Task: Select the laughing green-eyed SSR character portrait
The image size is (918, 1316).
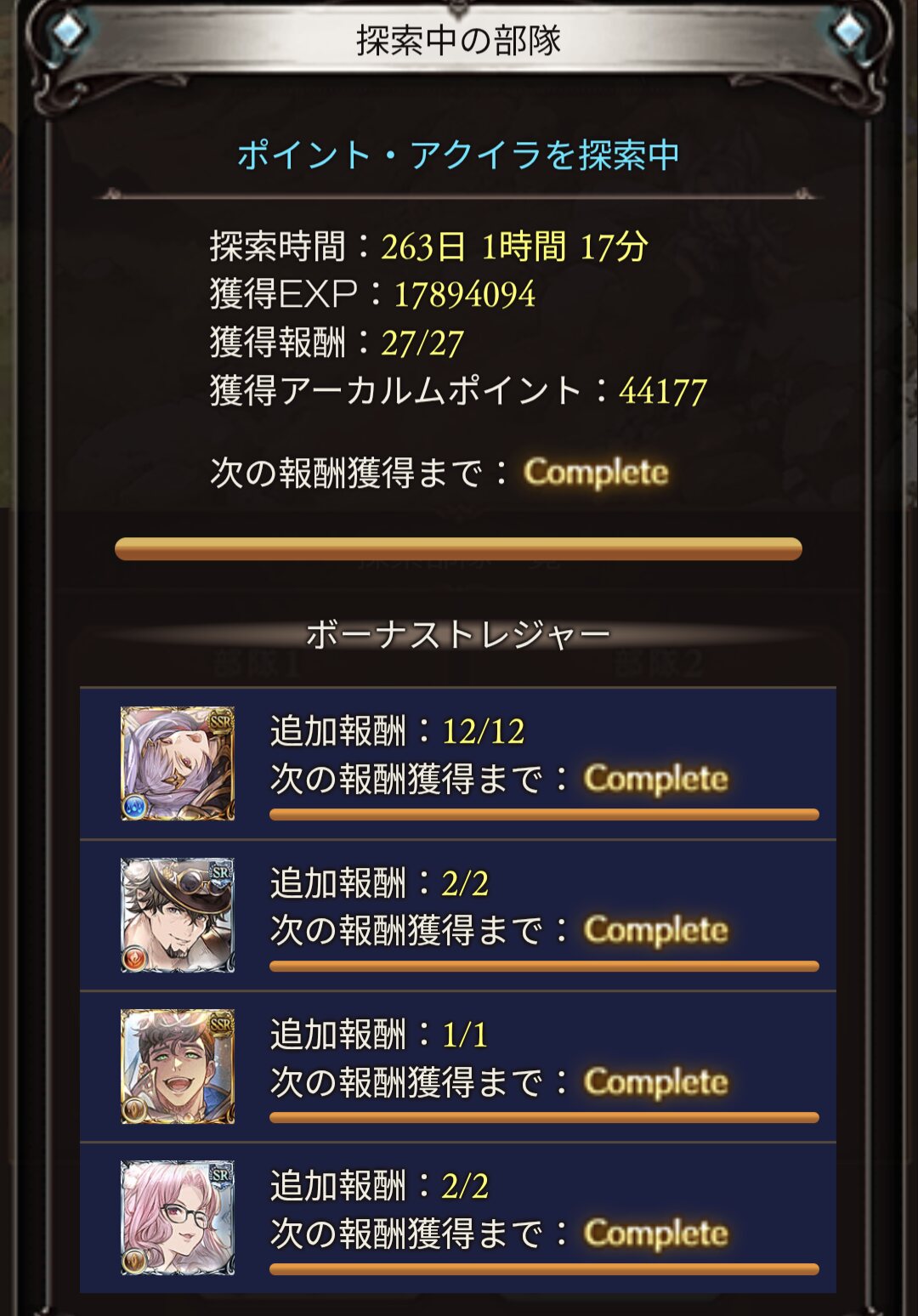Action: tap(178, 1066)
